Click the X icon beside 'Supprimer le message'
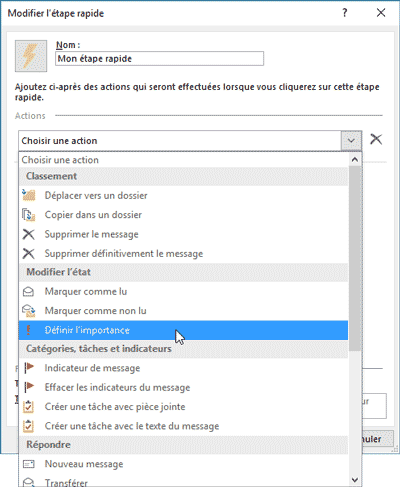The image size is (400, 487). tap(28, 234)
